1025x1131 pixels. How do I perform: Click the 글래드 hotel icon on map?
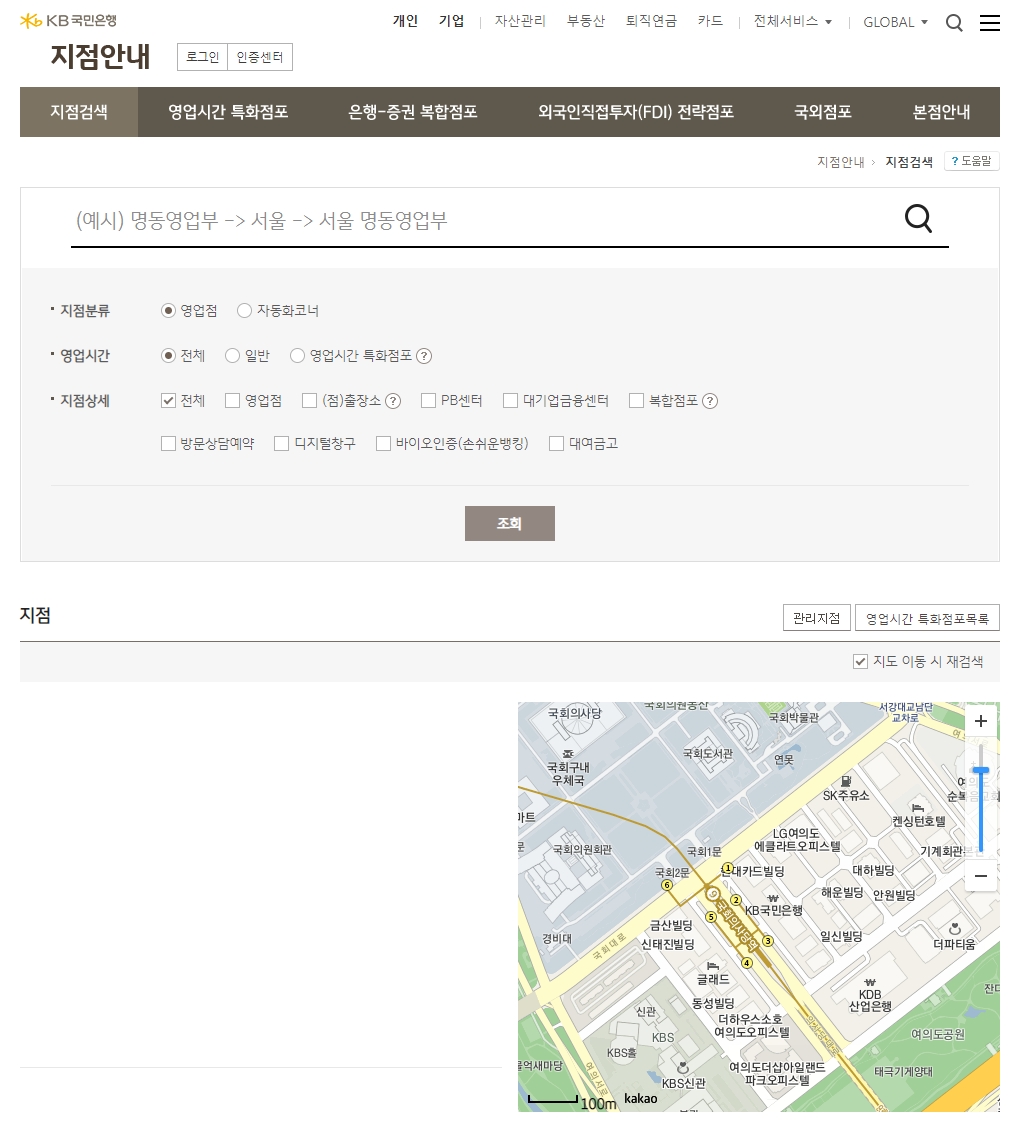point(713,966)
